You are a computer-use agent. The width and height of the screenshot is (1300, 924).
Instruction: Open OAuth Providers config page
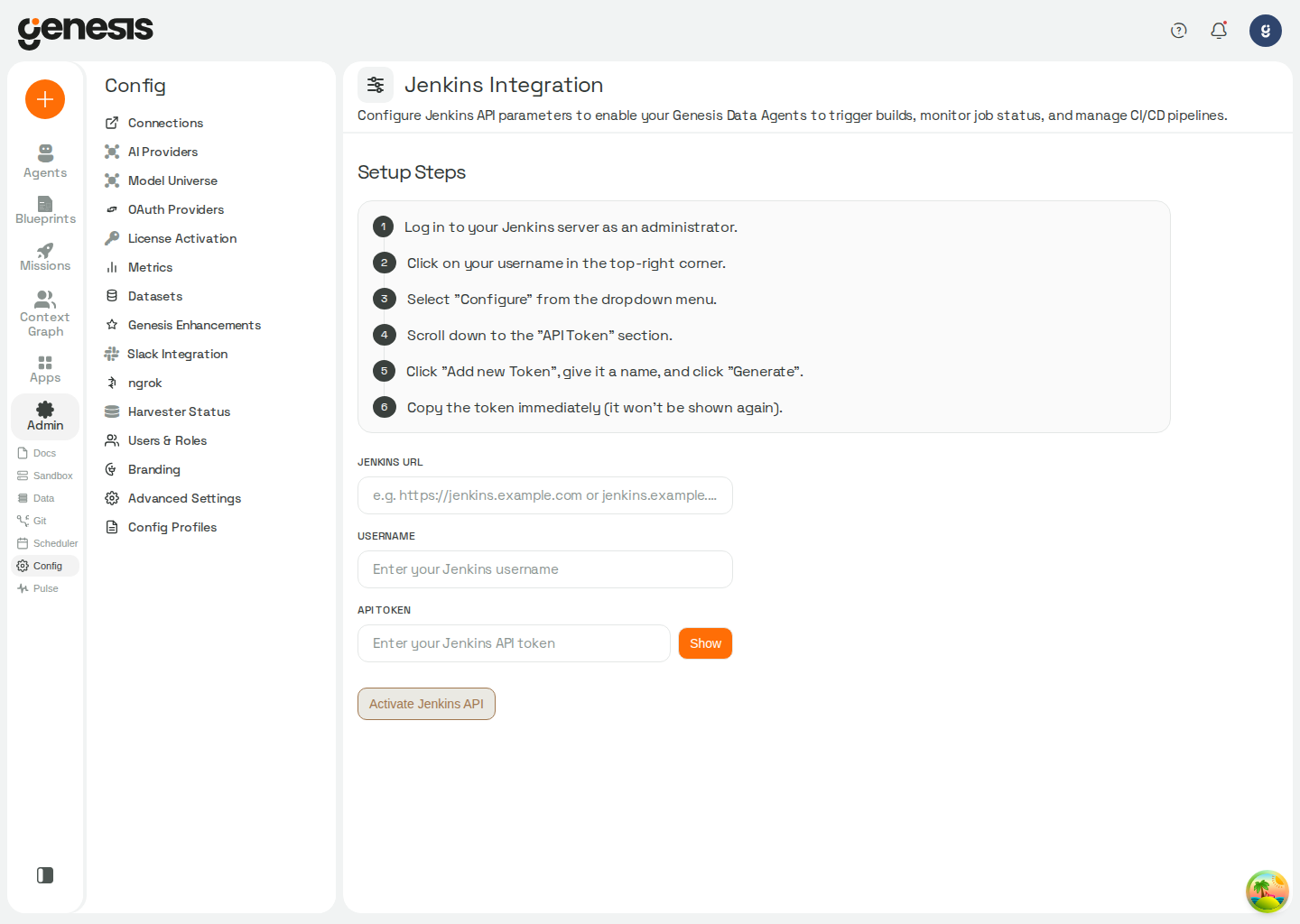point(164,209)
